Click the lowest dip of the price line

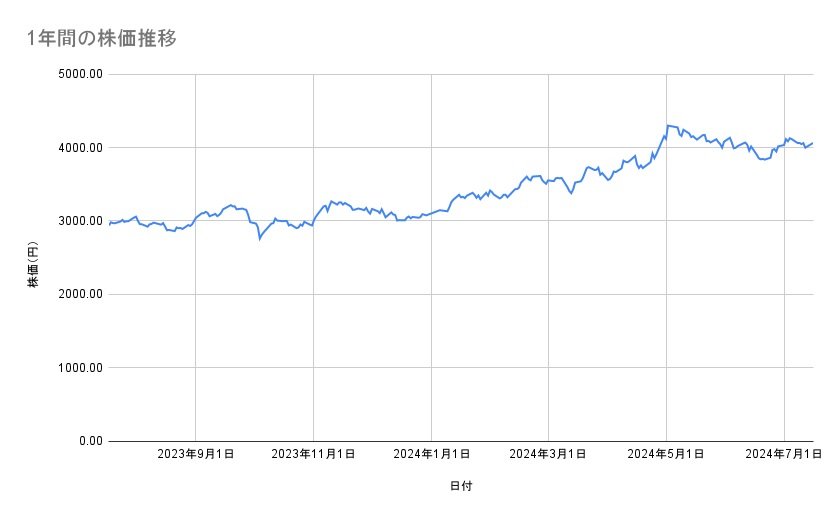tap(260, 239)
